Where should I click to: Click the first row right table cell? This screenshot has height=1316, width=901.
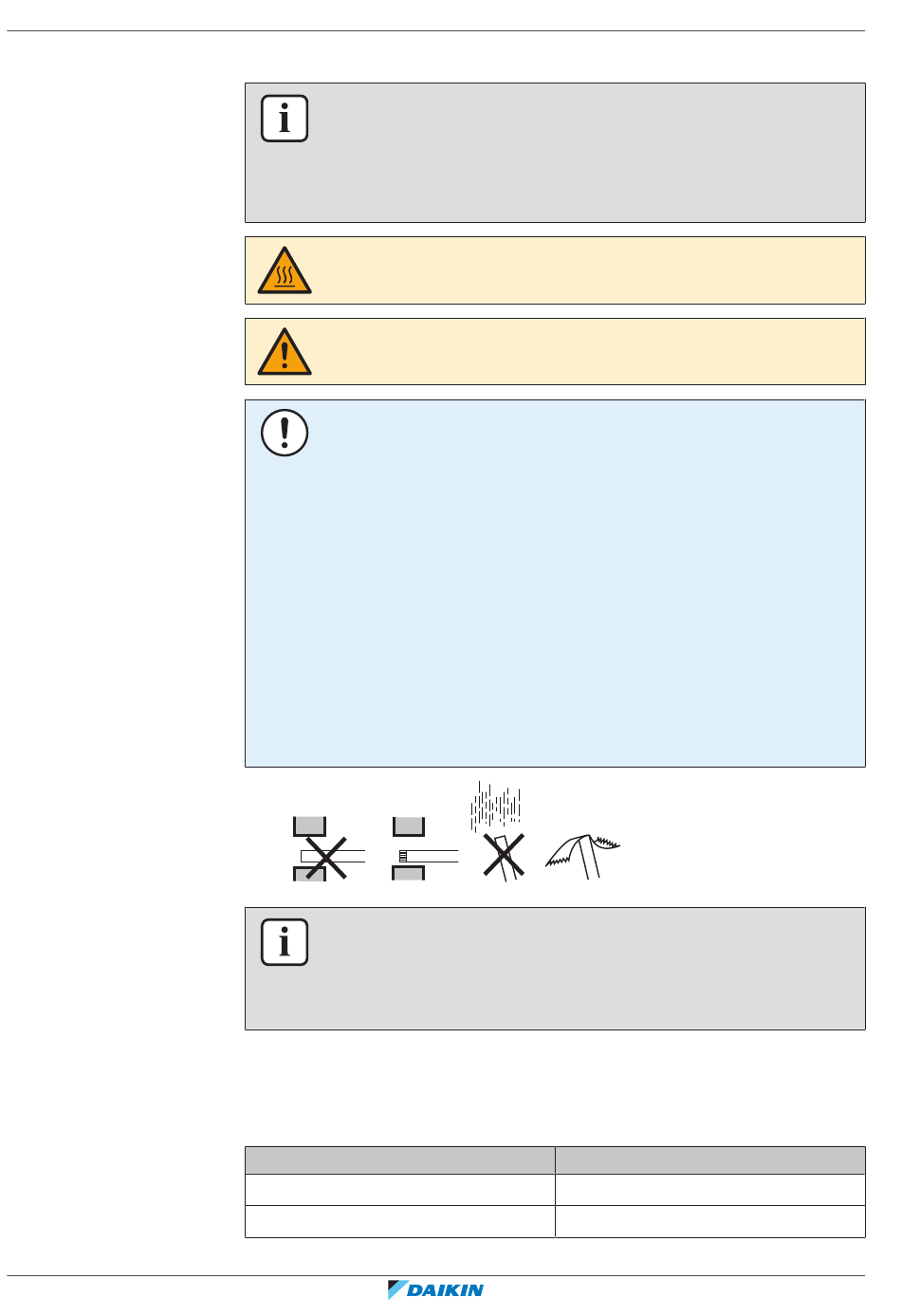(x=710, y=1190)
